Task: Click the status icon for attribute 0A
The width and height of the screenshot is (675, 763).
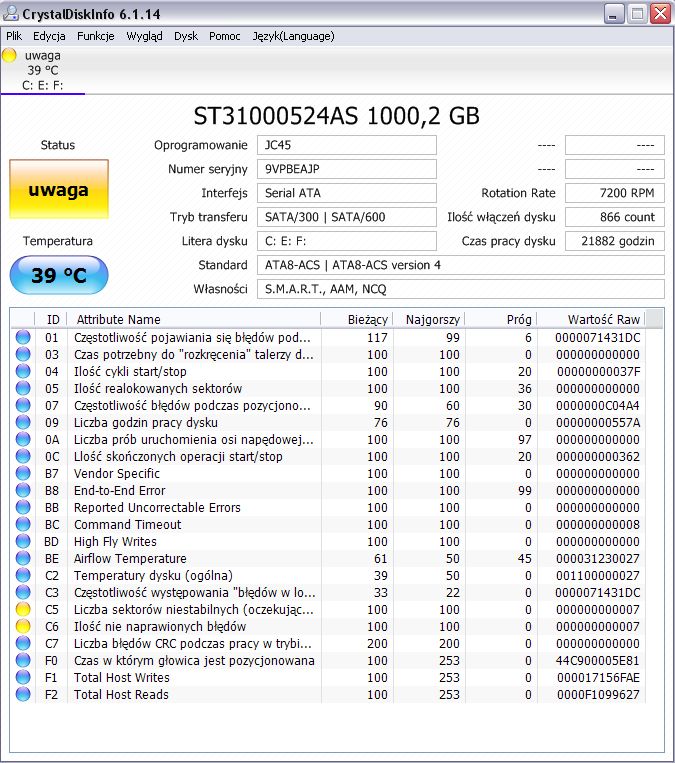Action: (x=23, y=439)
